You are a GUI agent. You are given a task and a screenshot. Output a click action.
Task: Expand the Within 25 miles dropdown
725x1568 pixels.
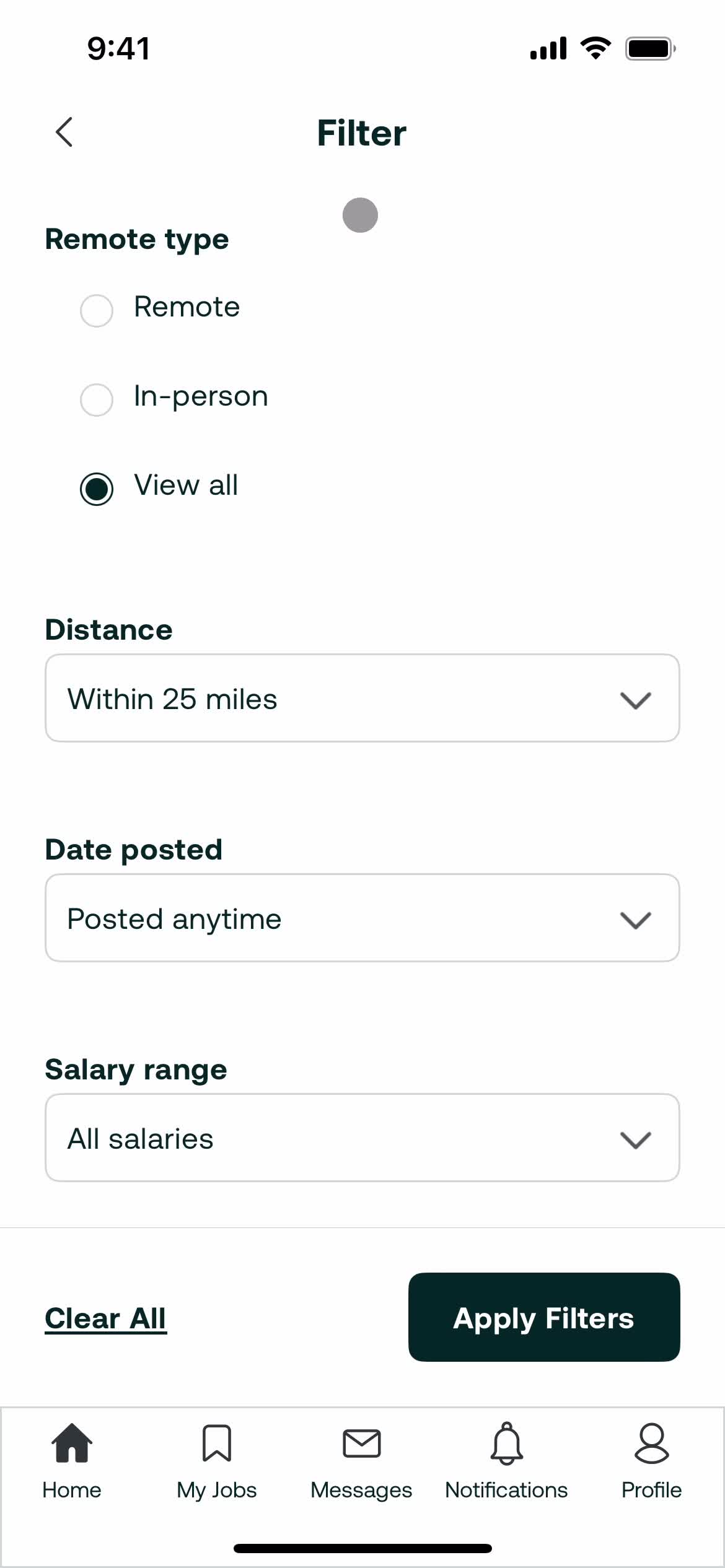point(362,698)
